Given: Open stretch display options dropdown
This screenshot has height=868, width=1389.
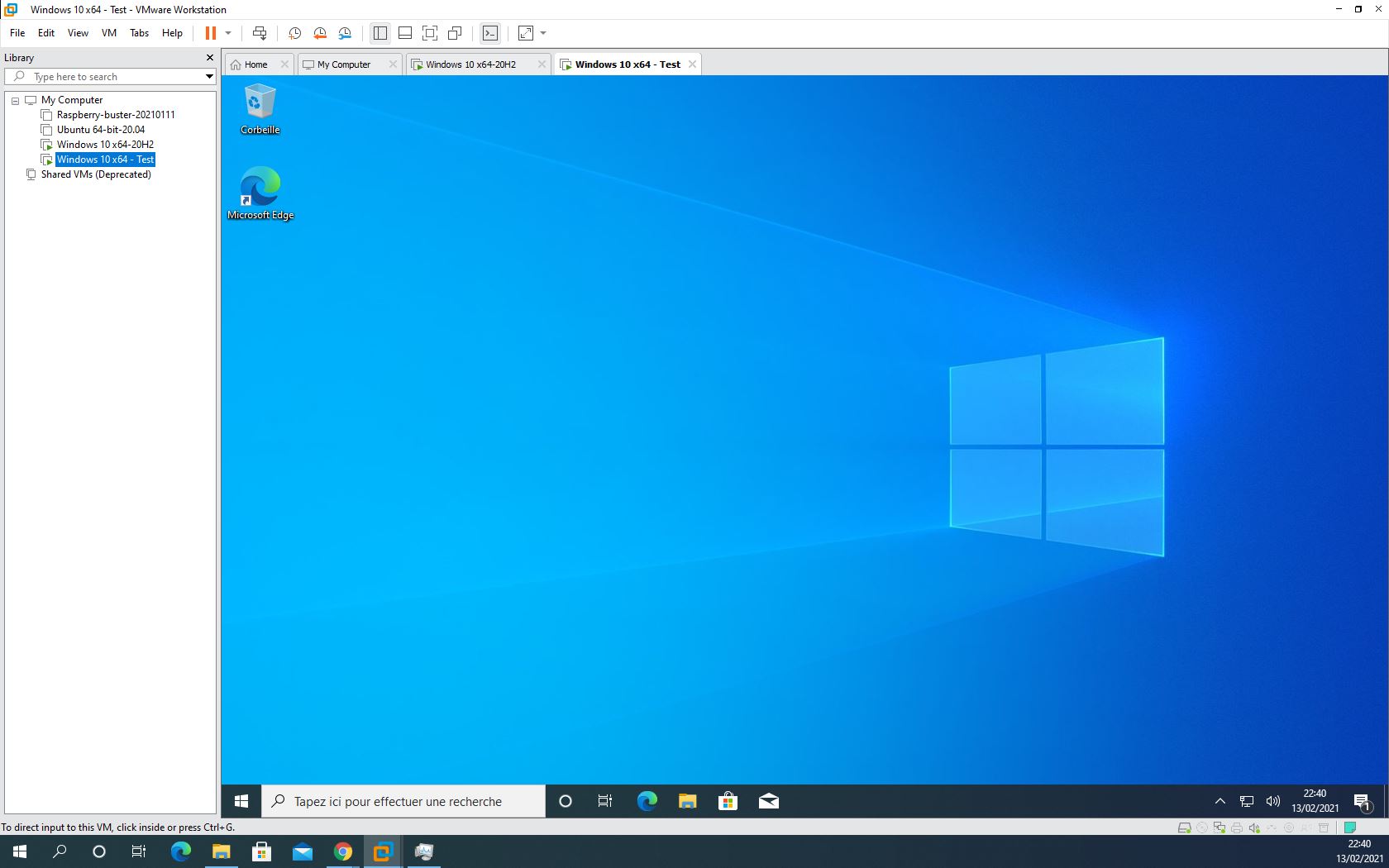Looking at the screenshot, I should point(543,33).
